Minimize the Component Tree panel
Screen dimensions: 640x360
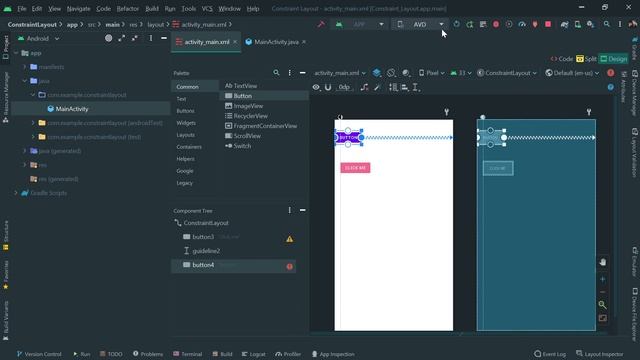pos(302,210)
